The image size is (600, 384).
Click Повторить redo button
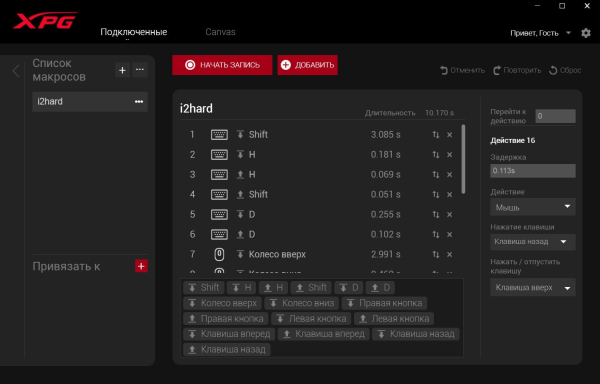(x=517, y=70)
